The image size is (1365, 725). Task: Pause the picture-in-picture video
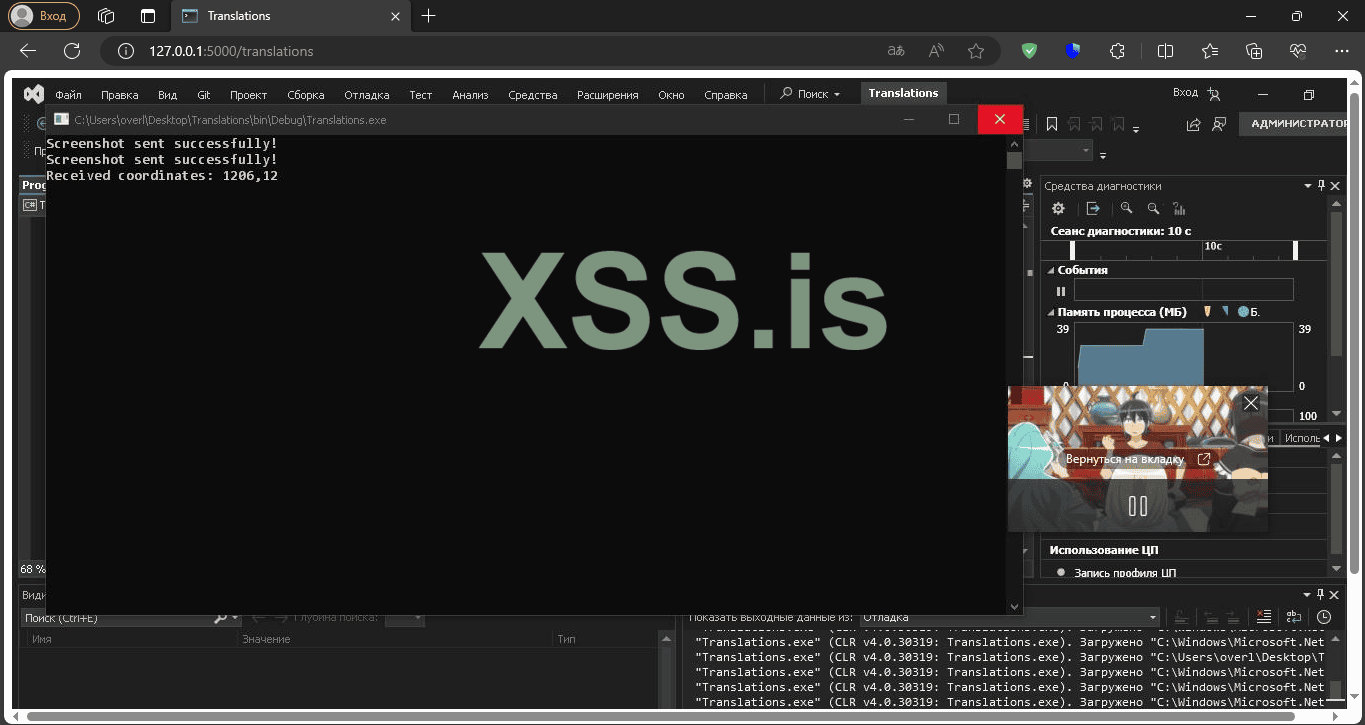coord(1138,506)
